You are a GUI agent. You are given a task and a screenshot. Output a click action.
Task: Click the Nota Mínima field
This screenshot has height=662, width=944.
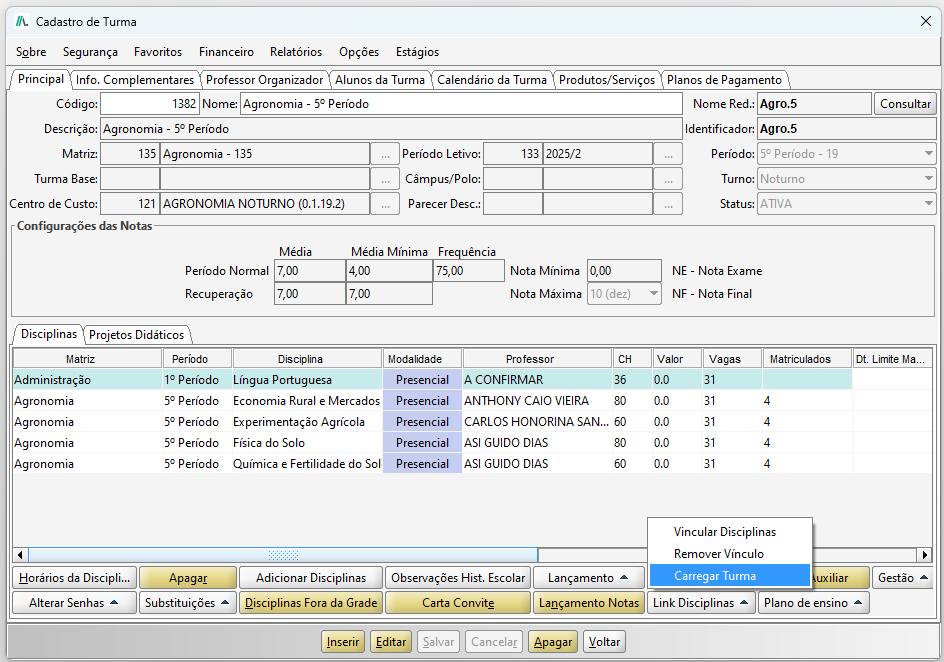tap(624, 271)
